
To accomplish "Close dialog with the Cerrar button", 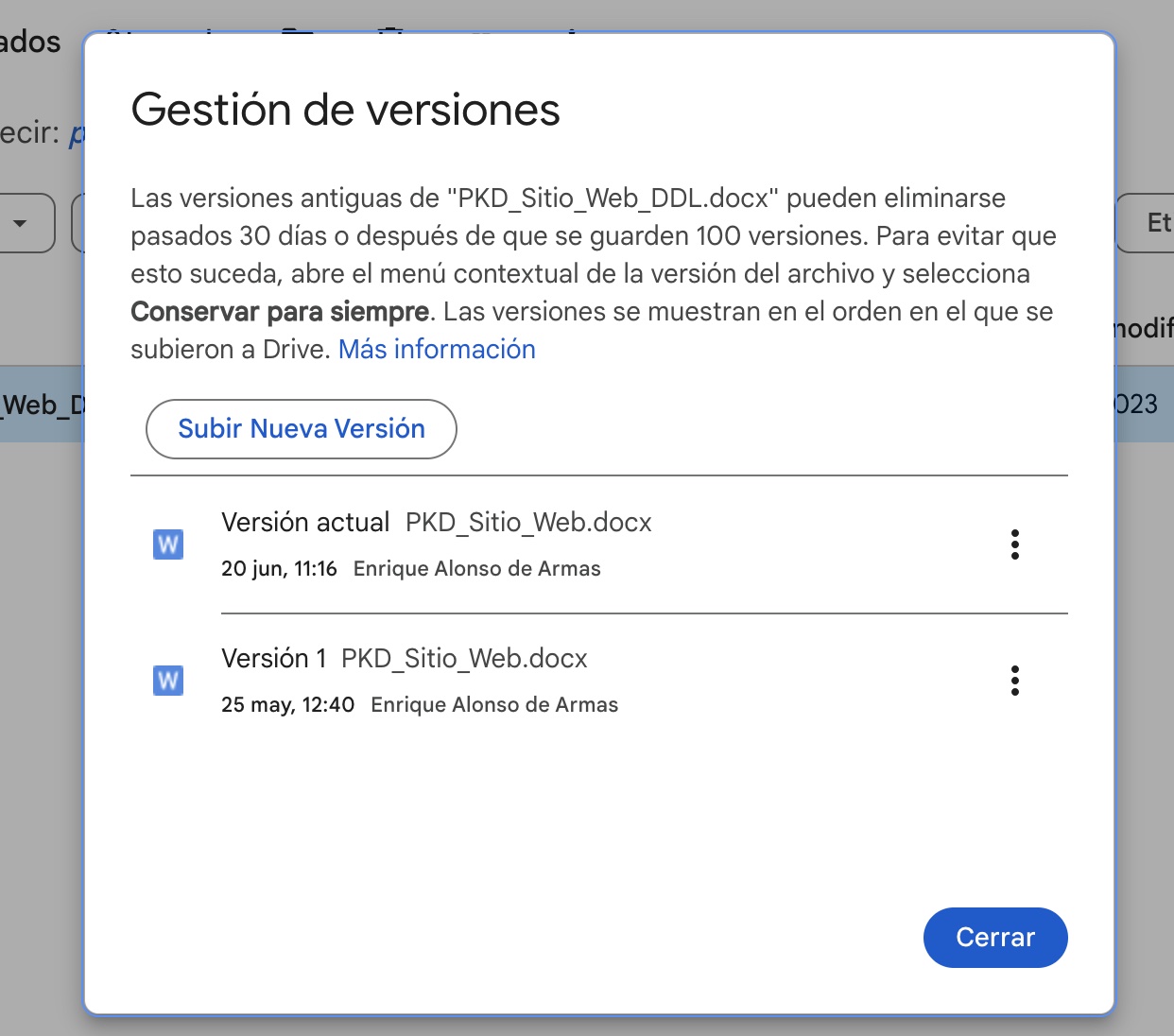I will pos(994,938).
